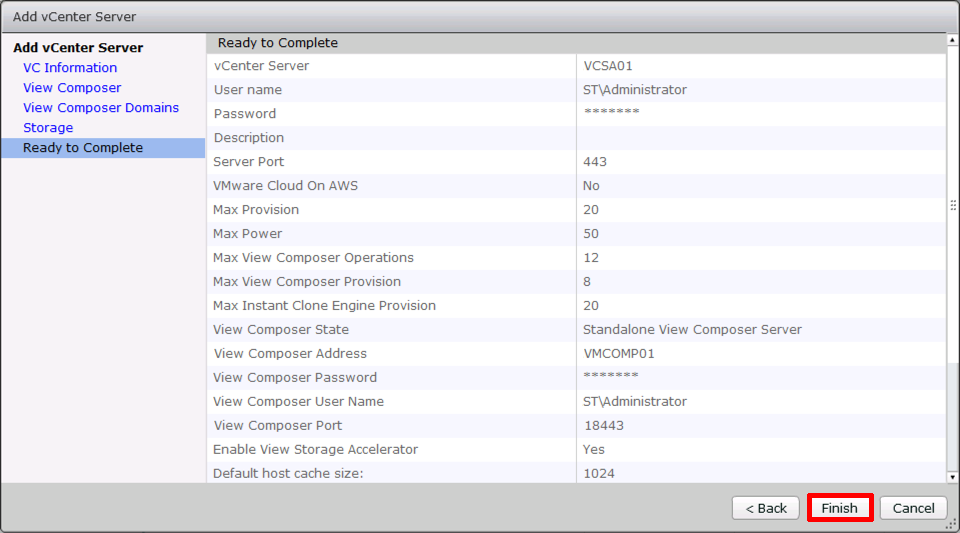Click the dialog resize grip in the corner
Image resolution: width=960 pixels, height=533 pixels.
(952, 525)
